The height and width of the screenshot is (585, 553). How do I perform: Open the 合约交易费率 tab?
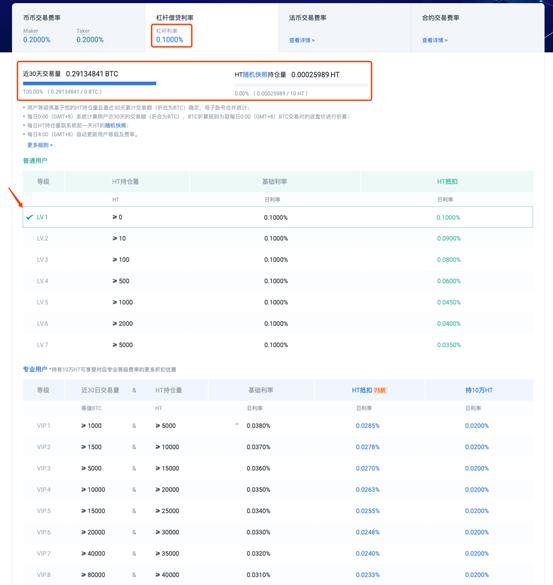coord(477,28)
